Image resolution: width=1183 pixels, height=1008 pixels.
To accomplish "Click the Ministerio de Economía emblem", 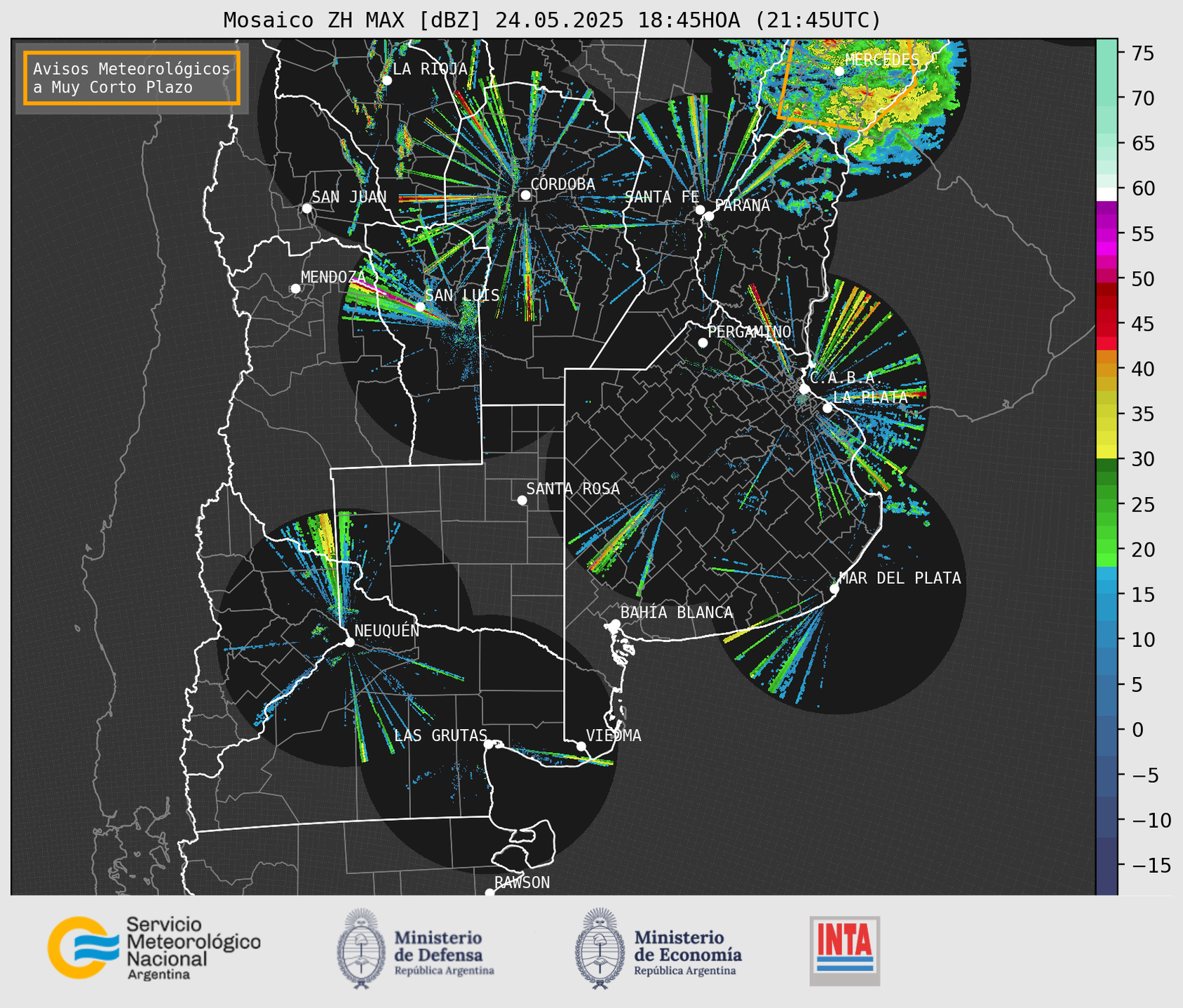I will (x=600, y=948).
